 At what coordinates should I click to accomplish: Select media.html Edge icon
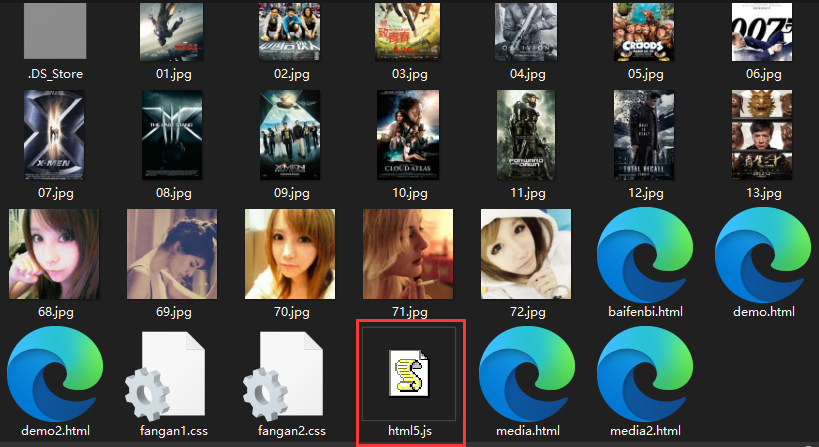(x=527, y=374)
